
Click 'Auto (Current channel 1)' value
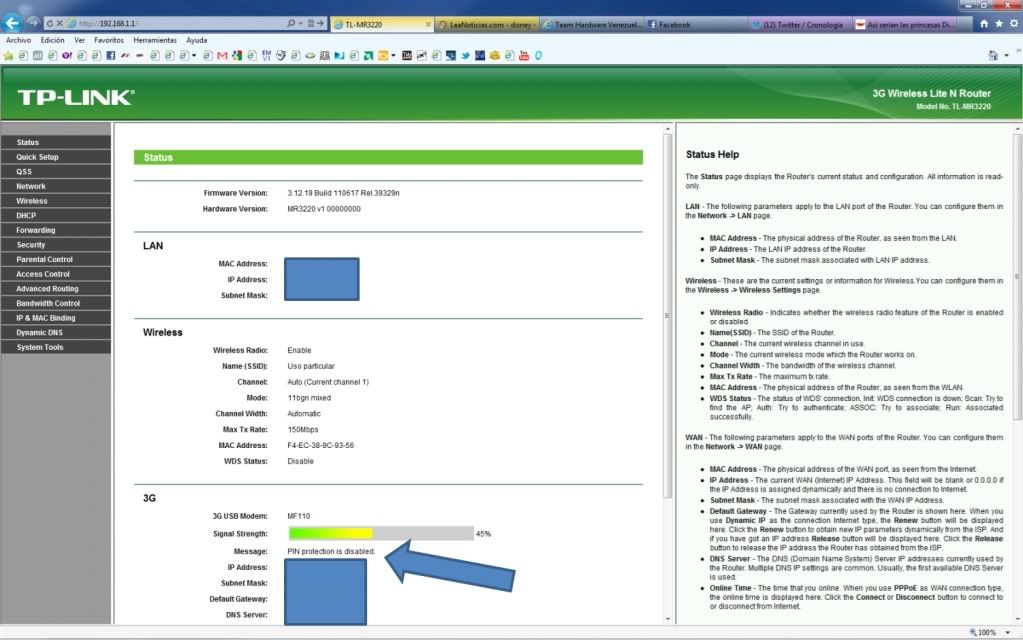[x=328, y=382]
